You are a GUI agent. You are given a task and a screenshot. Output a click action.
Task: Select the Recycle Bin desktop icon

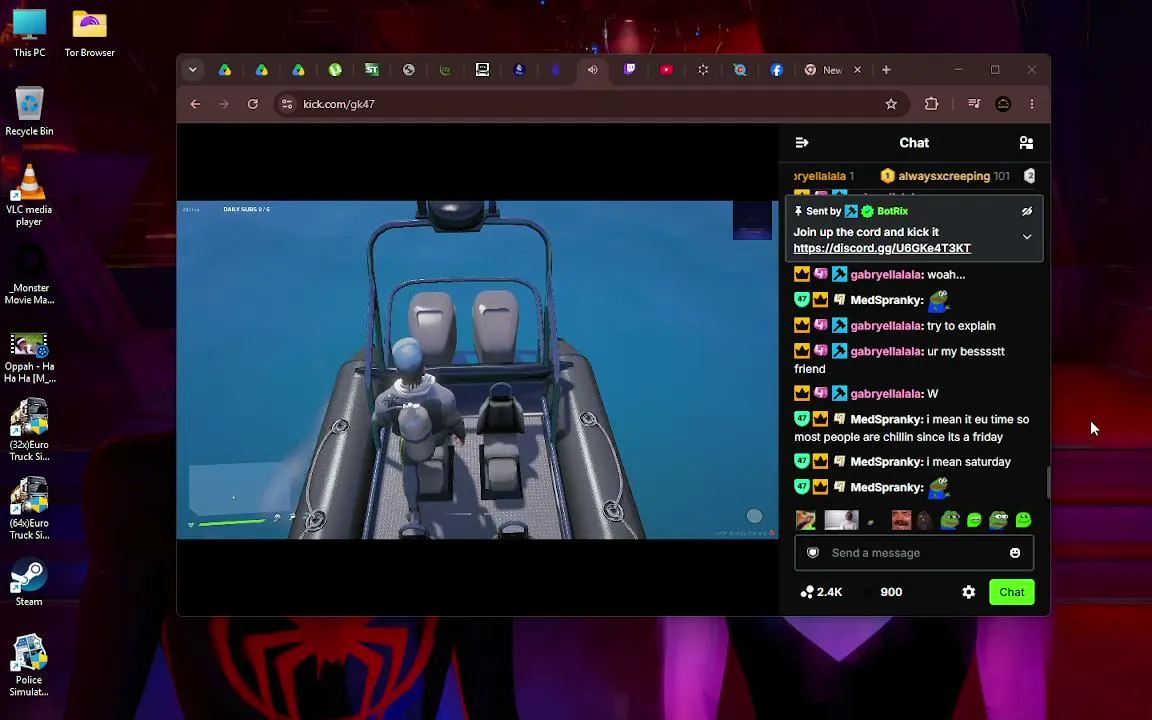tap(29, 112)
